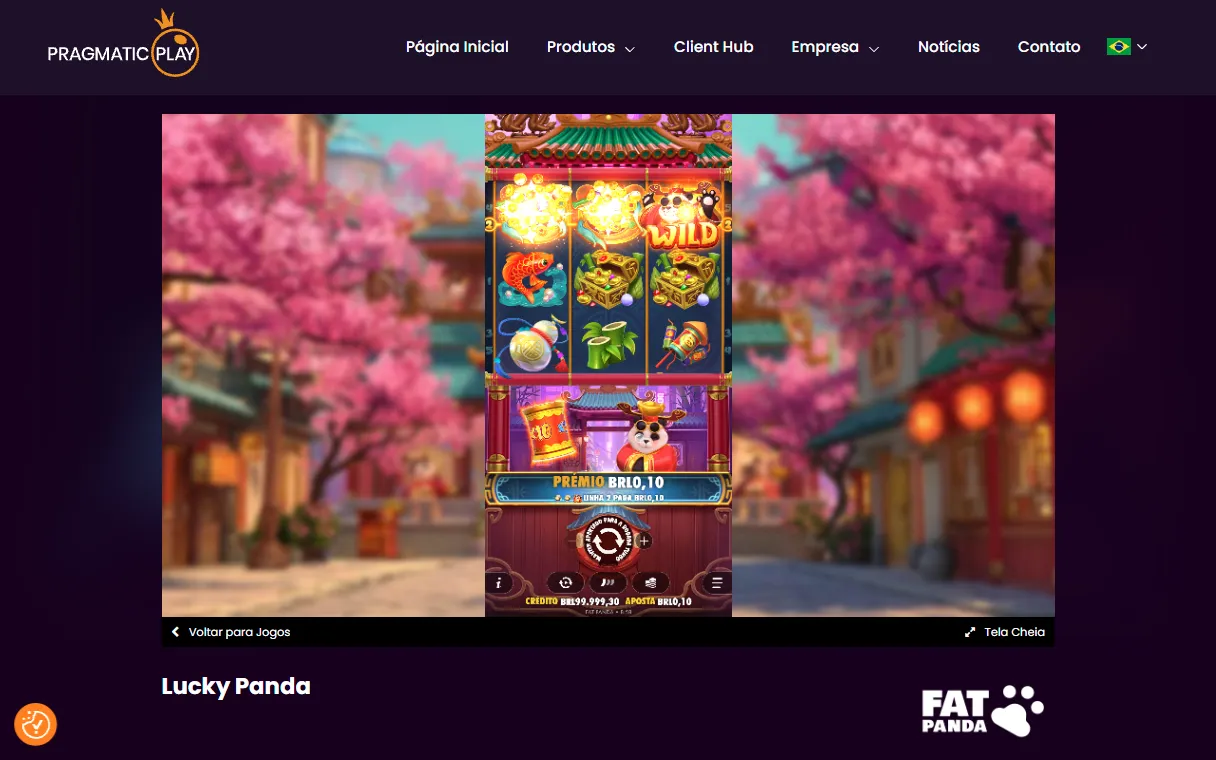Image resolution: width=1216 pixels, height=760 pixels.
Task: Click the game info (i) icon
Action: 498,582
